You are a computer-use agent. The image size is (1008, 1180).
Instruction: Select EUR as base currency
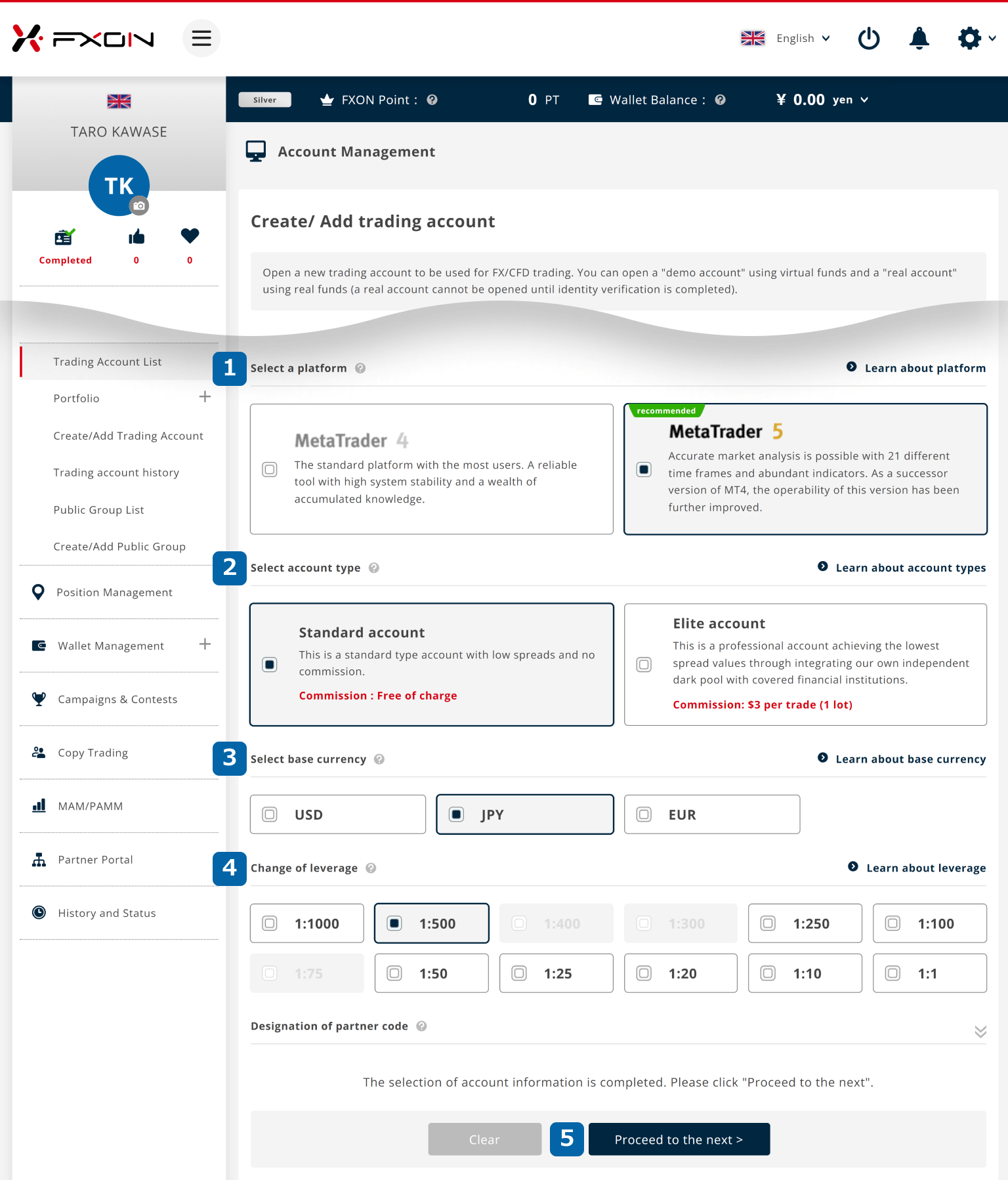[x=712, y=814]
